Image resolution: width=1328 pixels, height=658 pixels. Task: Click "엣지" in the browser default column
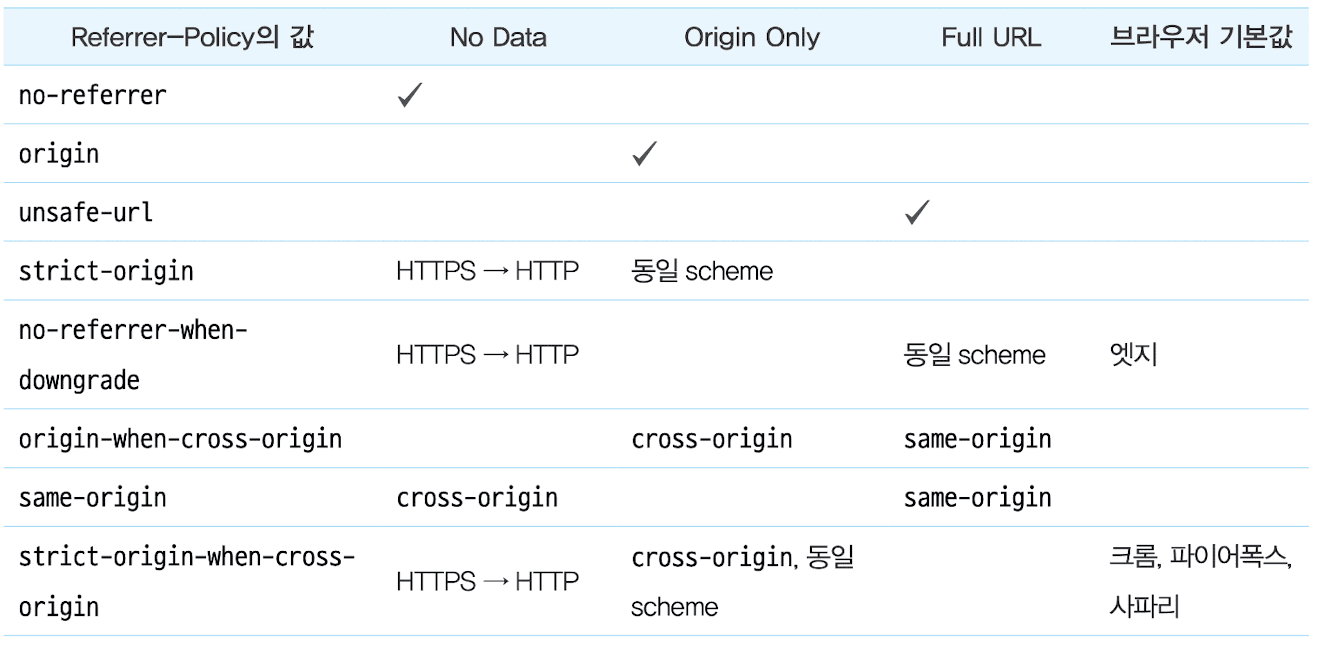click(x=1133, y=355)
